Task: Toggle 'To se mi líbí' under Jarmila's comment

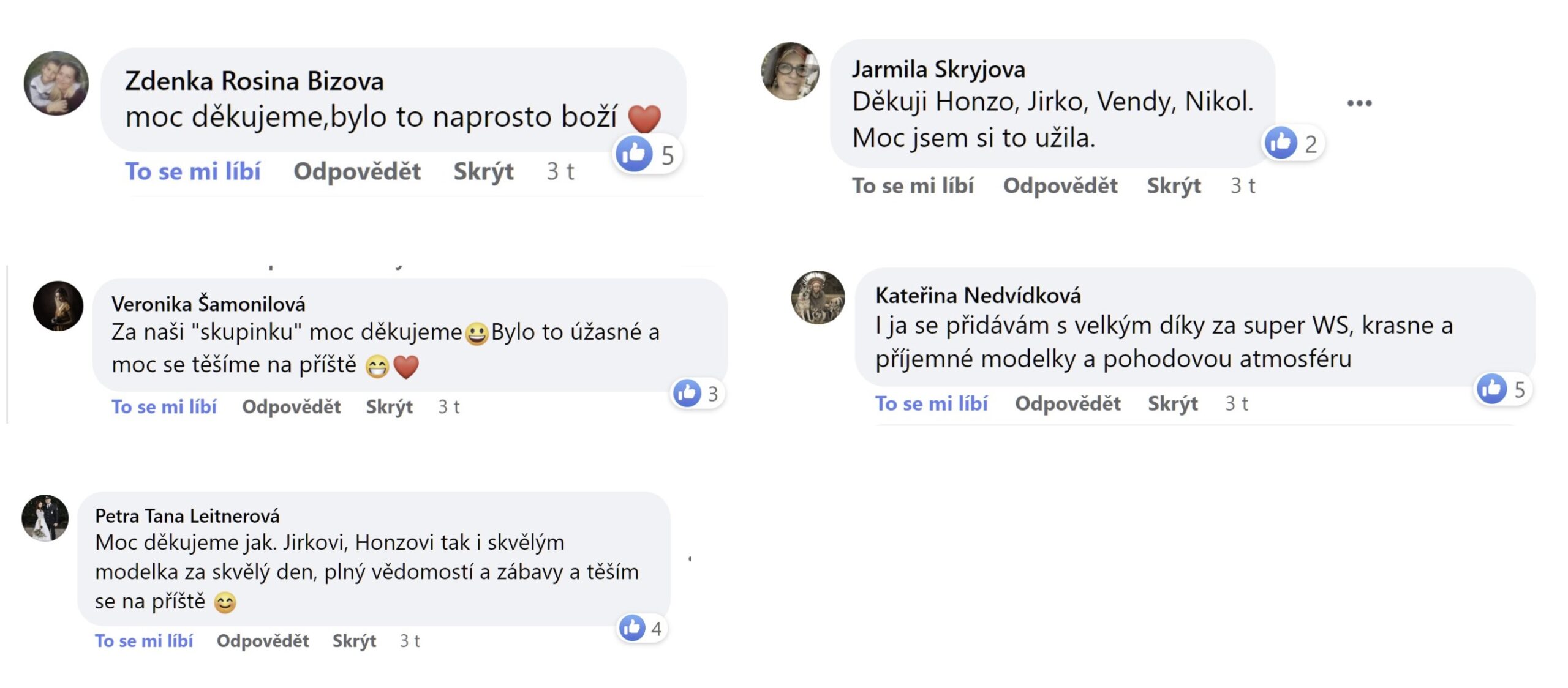Action: click(913, 185)
